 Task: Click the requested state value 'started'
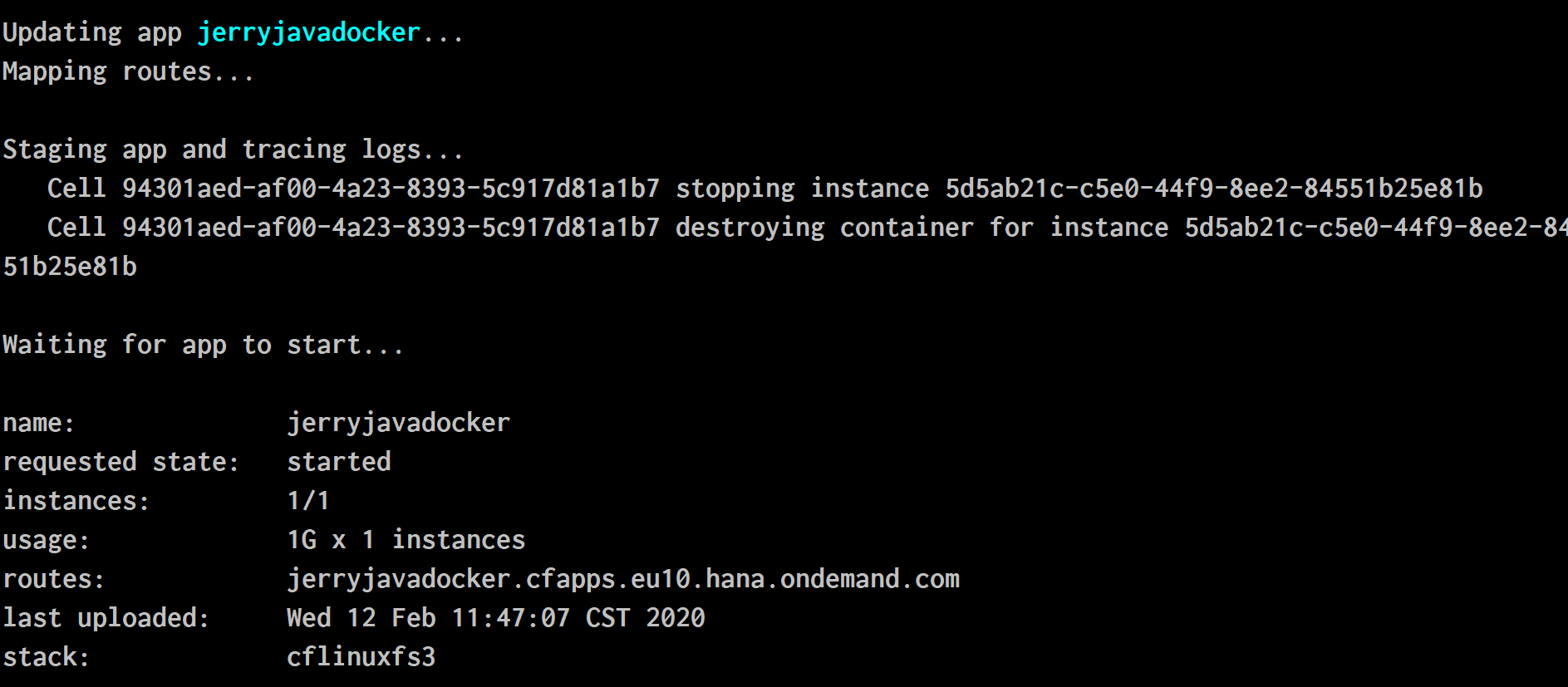(x=339, y=462)
